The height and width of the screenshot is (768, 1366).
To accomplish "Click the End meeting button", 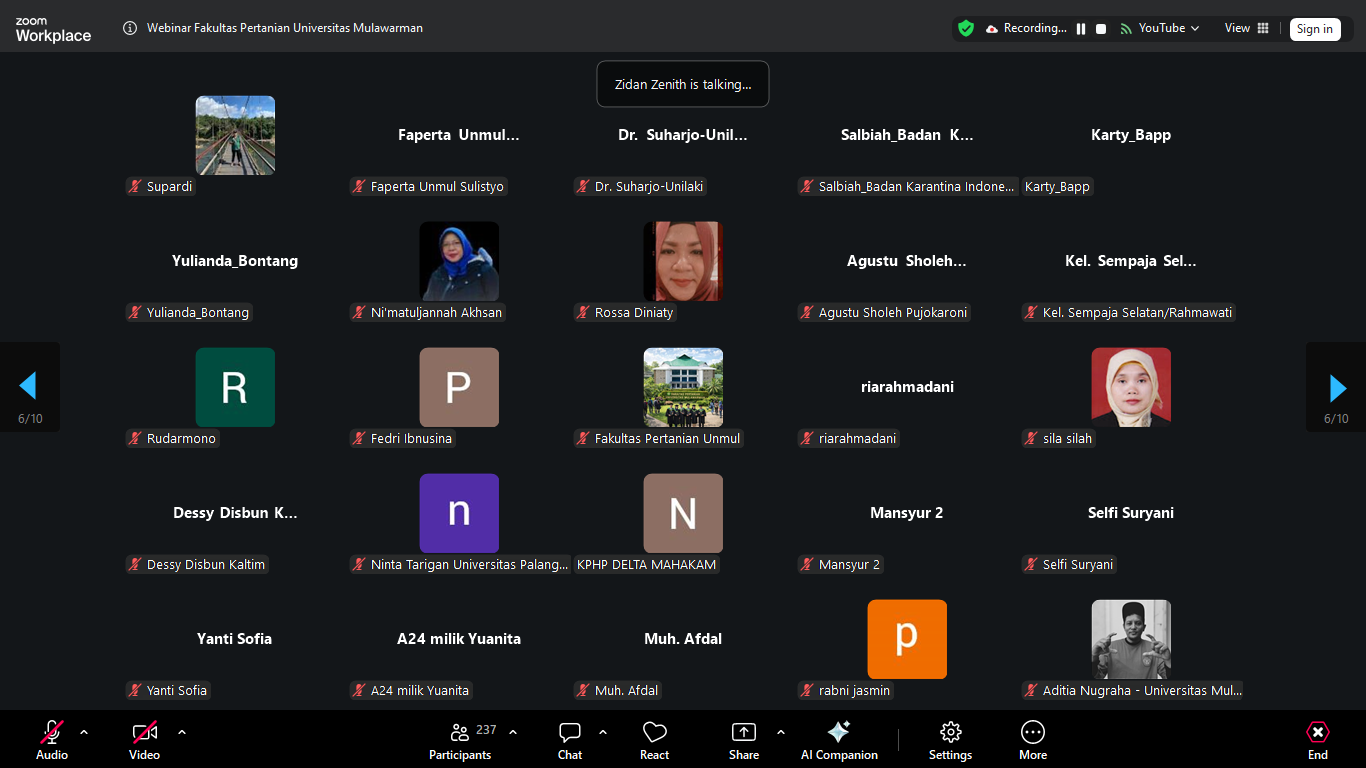I will [x=1318, y=741].
